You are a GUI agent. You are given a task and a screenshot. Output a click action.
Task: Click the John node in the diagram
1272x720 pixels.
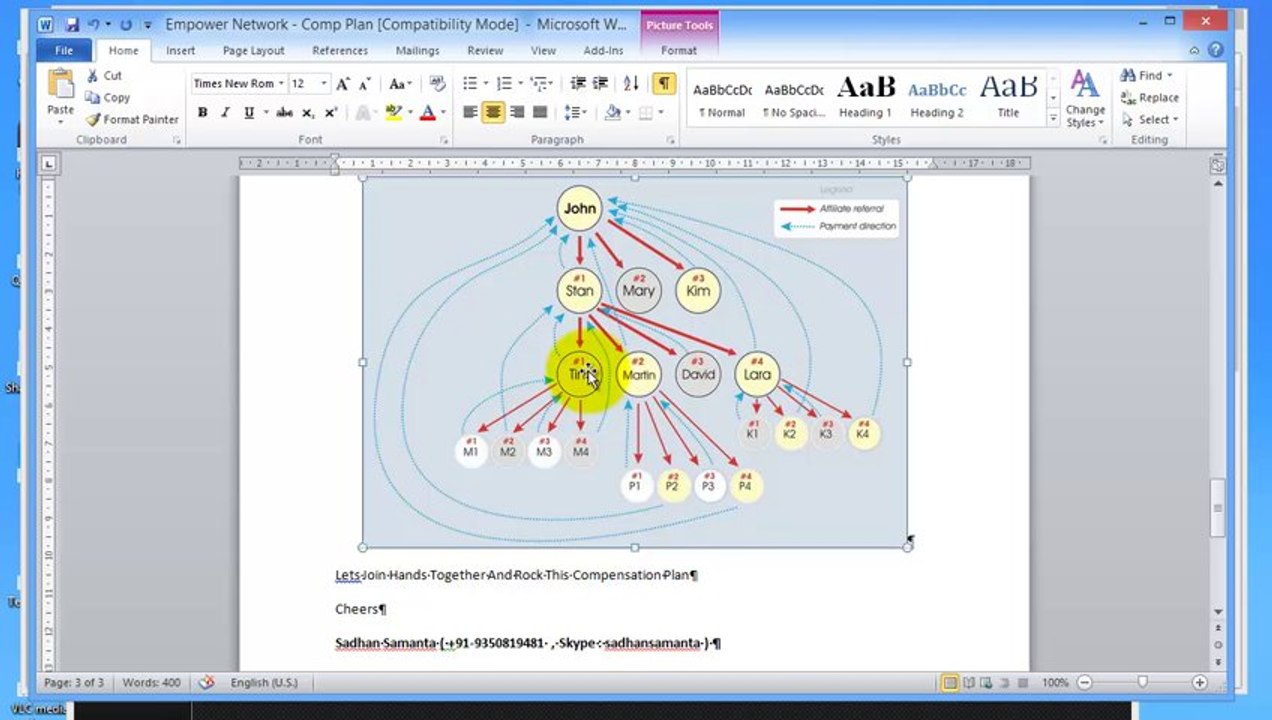(579, 209)
